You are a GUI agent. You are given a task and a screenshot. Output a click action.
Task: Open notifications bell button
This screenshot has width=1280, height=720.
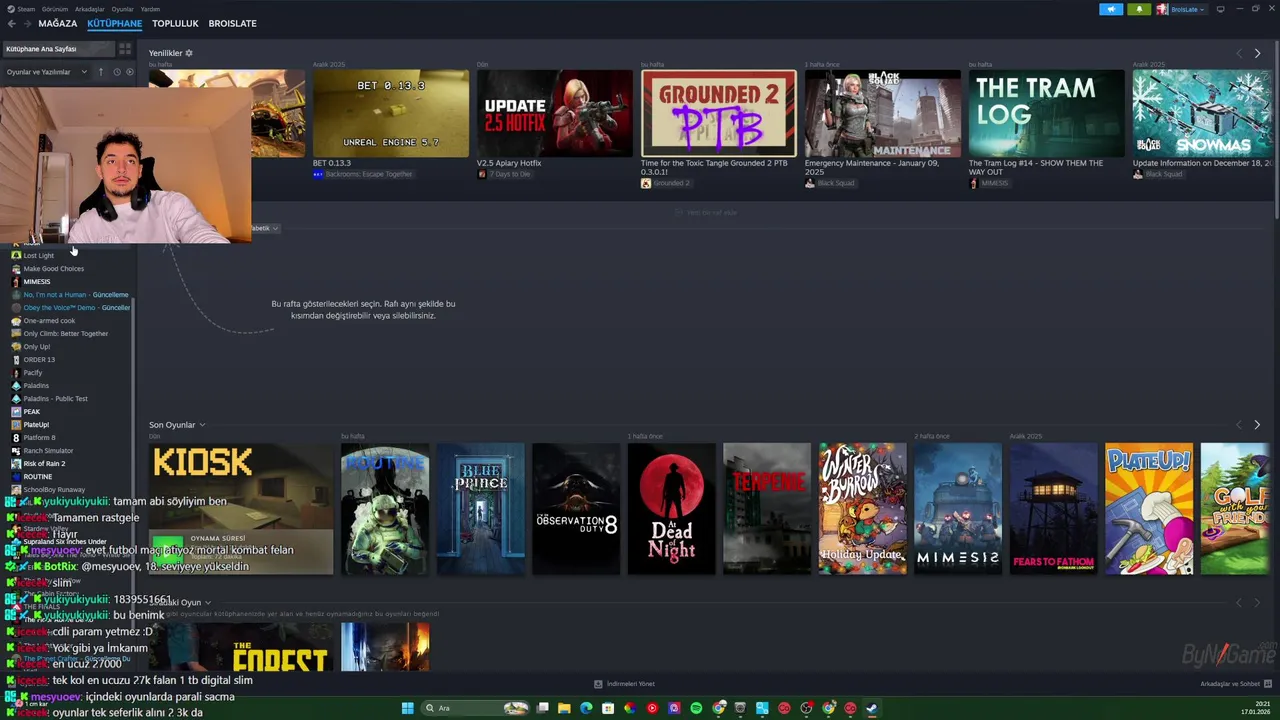pyautogui.click(x=1138, y=9)
